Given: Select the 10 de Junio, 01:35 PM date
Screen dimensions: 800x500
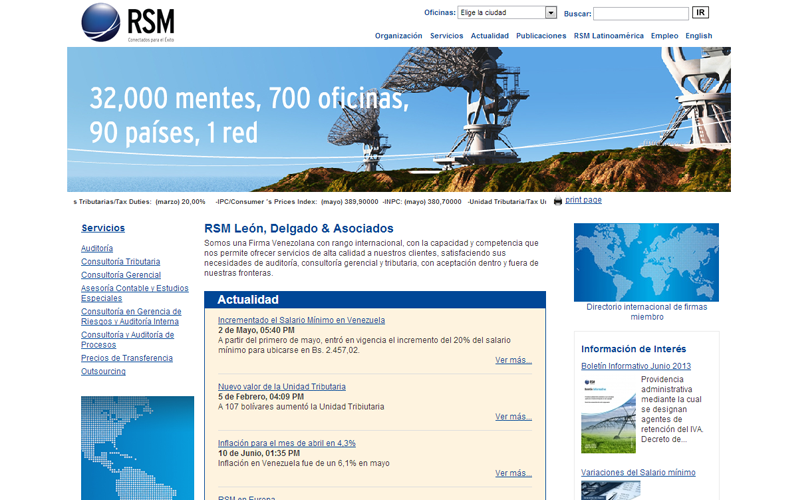Looking at the screenshot, I should coord(259,453).
